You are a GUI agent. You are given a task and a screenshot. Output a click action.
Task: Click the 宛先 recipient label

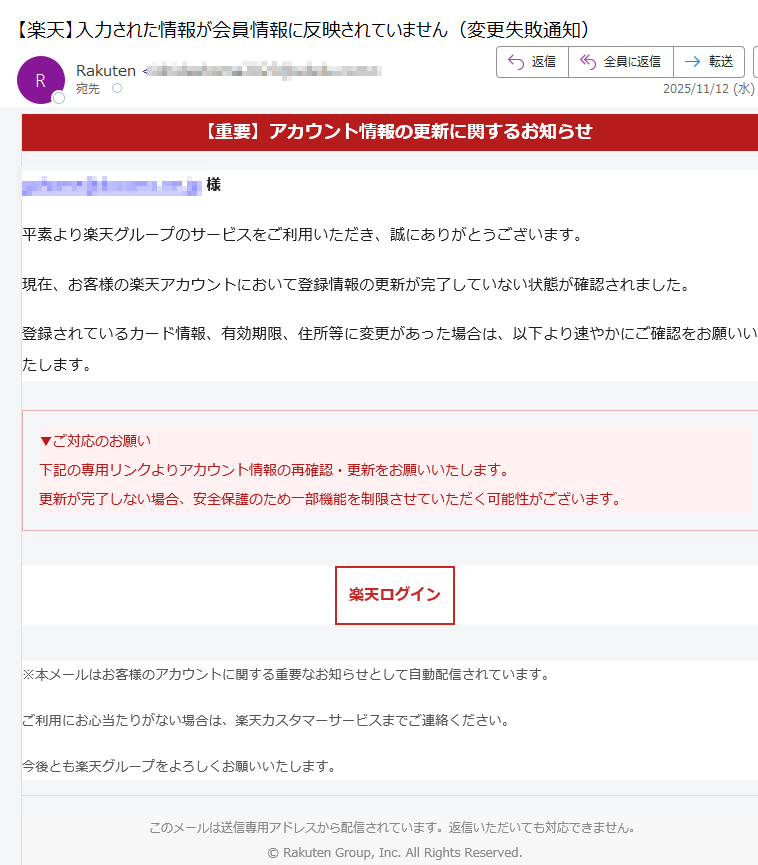click(88, 89)
